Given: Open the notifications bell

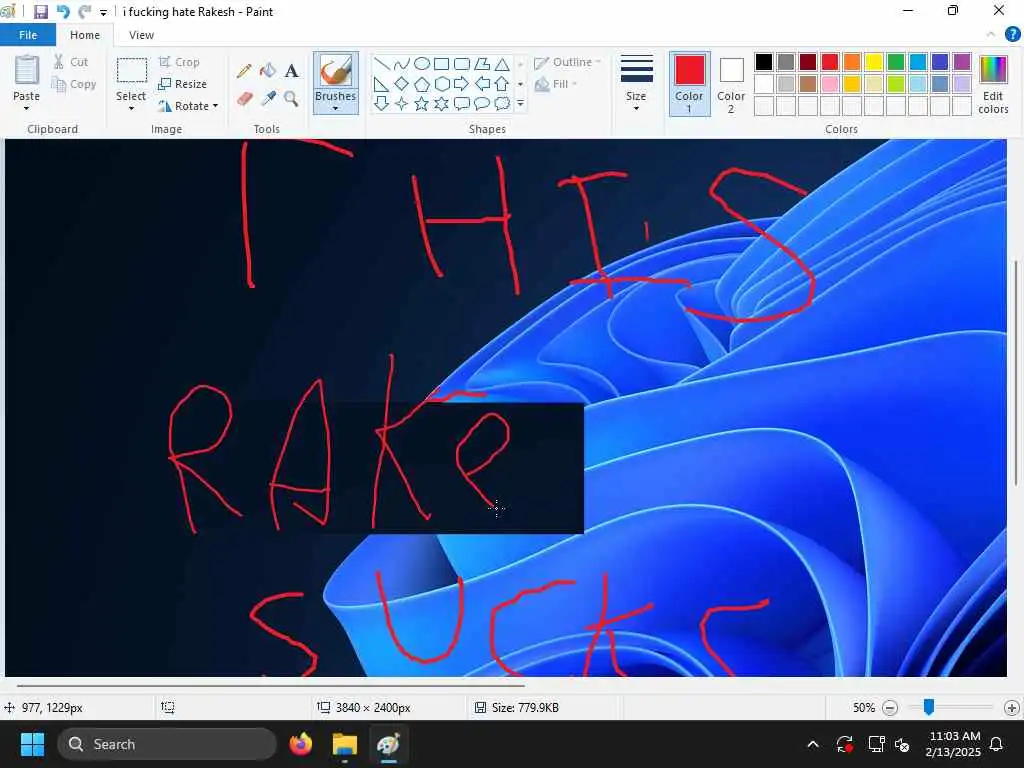Looking at the screenshot, I should click(997, 744).
